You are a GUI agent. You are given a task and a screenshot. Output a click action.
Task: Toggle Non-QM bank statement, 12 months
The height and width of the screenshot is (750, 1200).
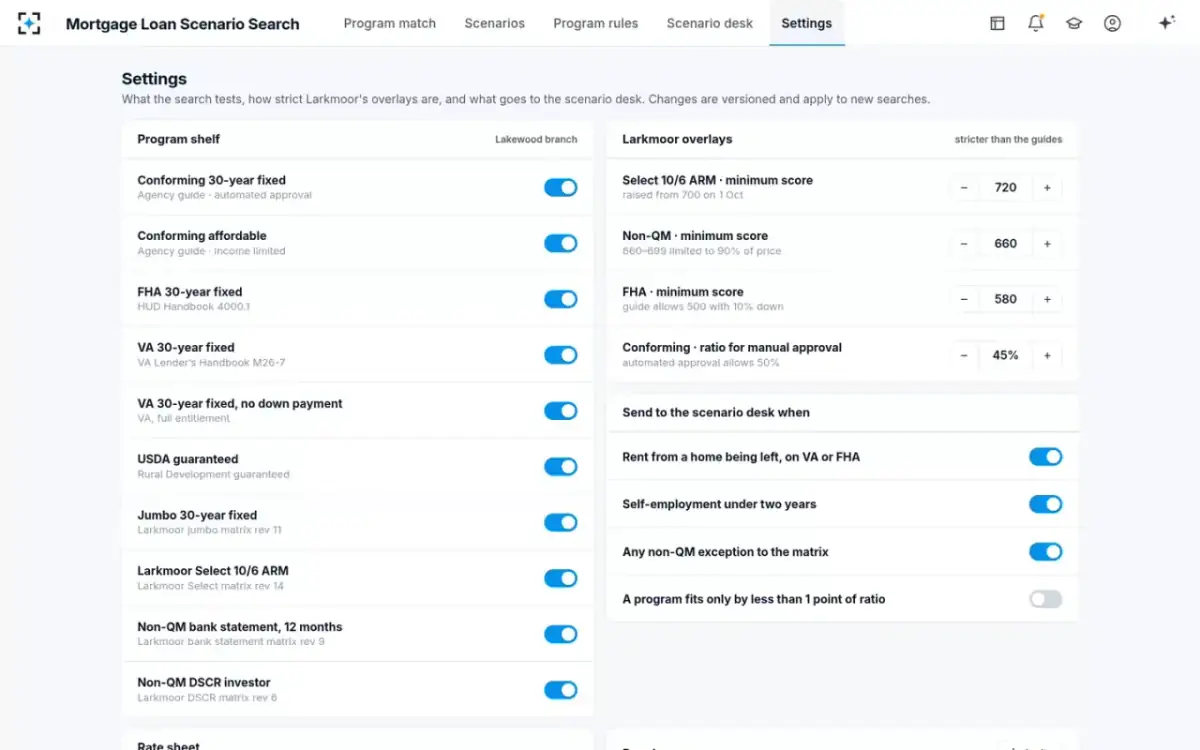tap(560, 634)
